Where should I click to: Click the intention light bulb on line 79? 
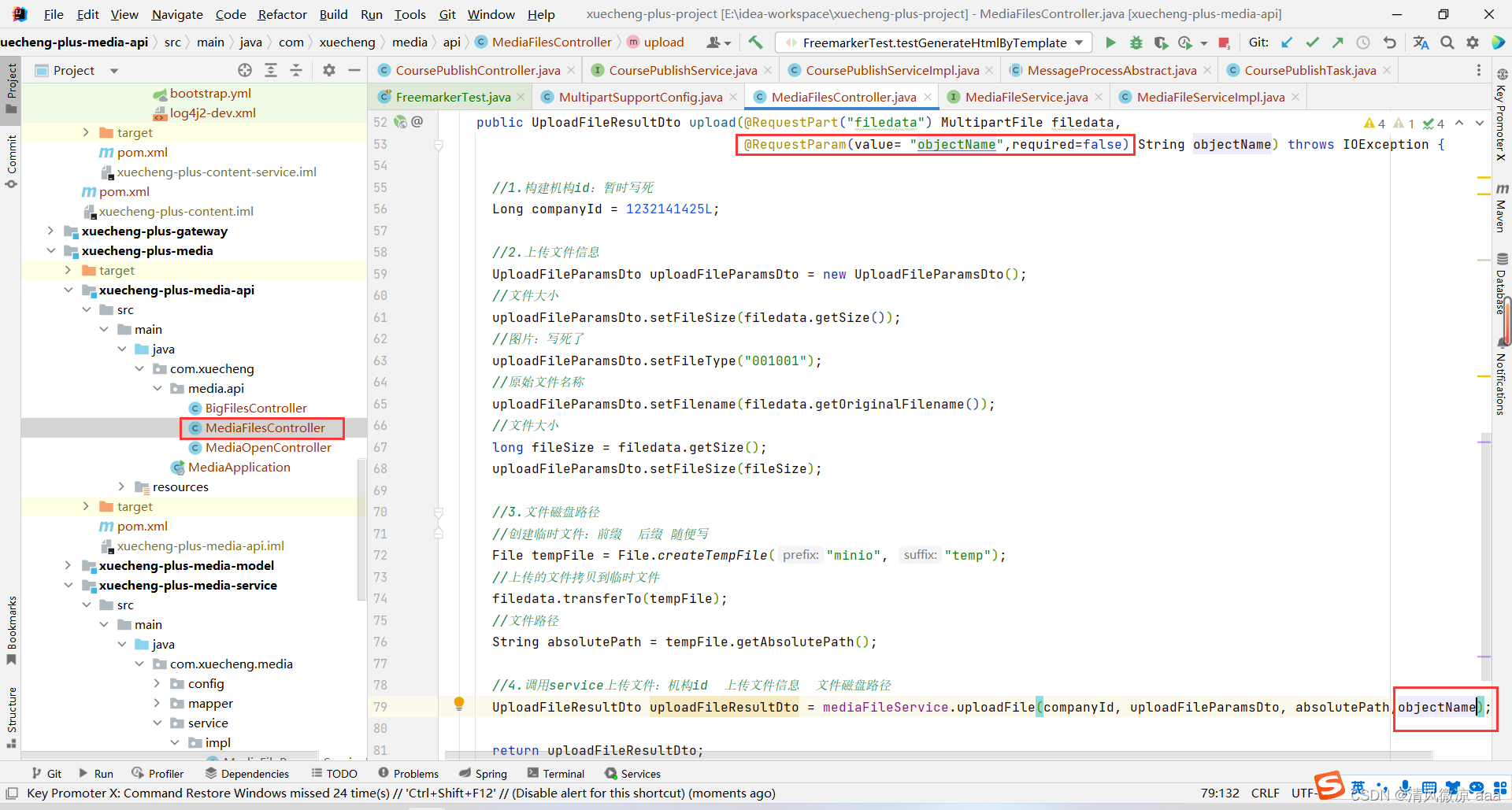pyautogui.click(x=459, y=704)
